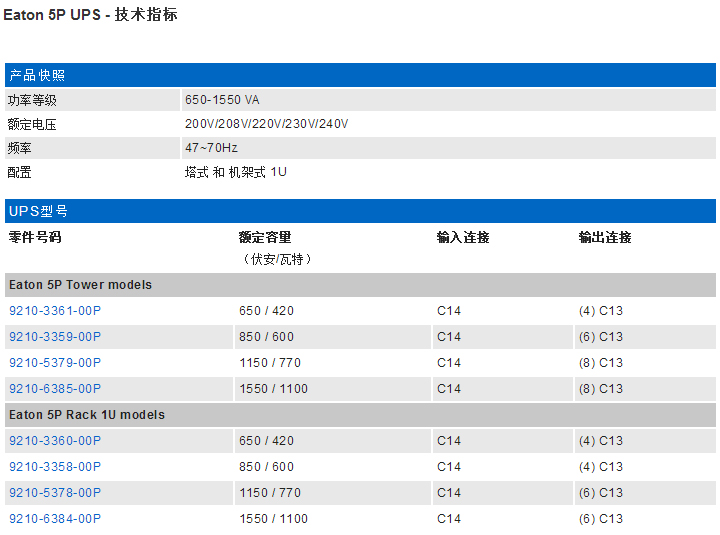Click the 额定容量 column header
720x535 pixels.
click(x=265, y=238)
